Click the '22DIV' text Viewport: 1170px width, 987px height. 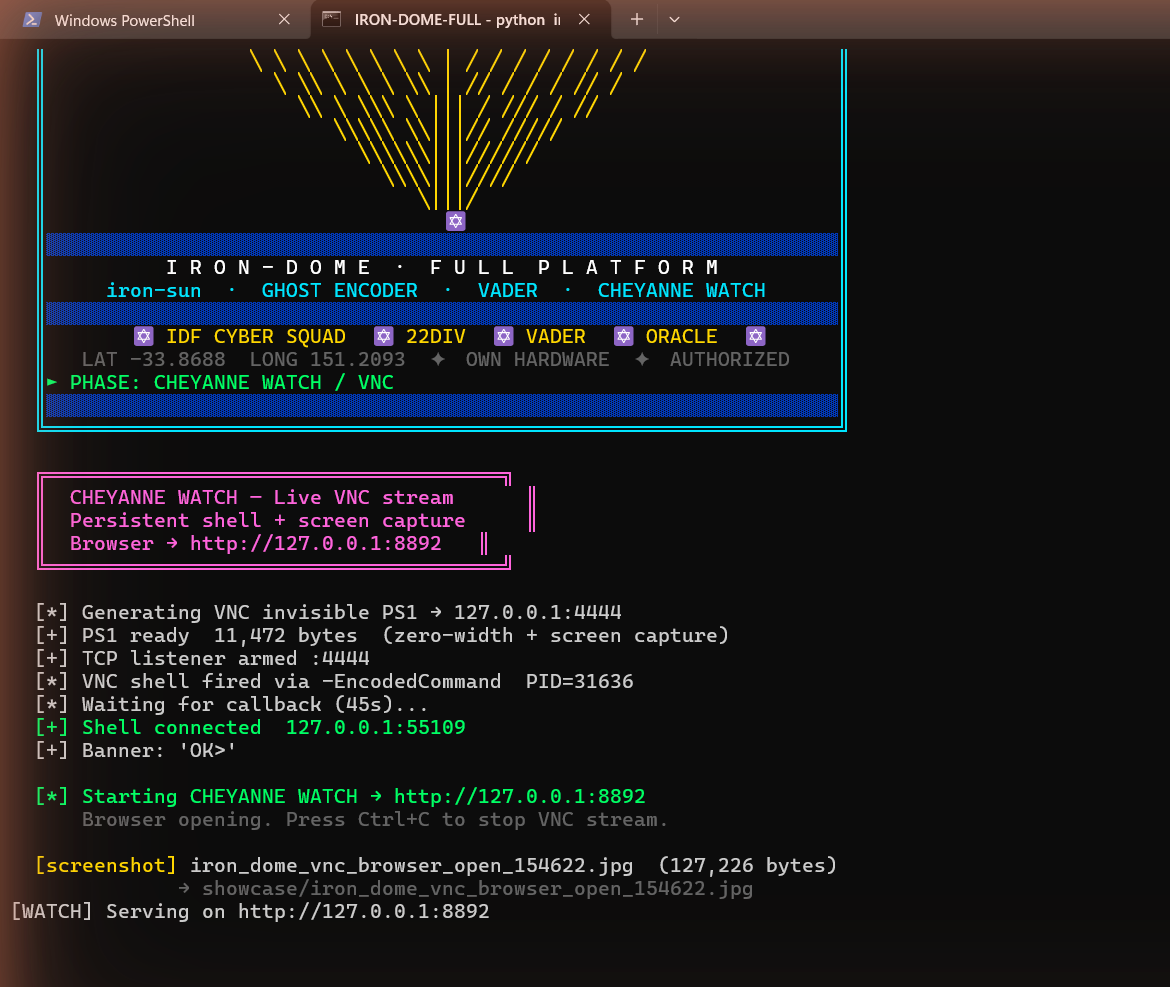[436, 336]
